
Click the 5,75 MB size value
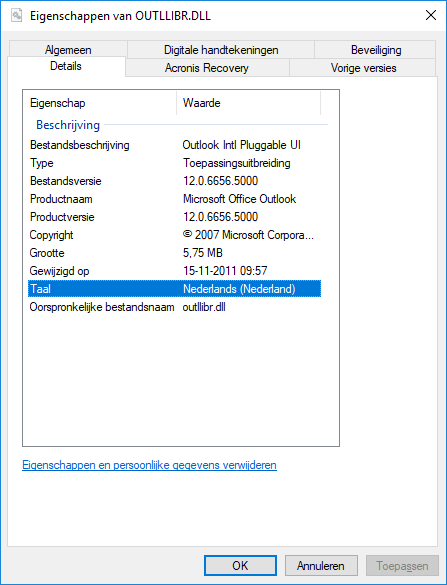click(x=203, y=253)
